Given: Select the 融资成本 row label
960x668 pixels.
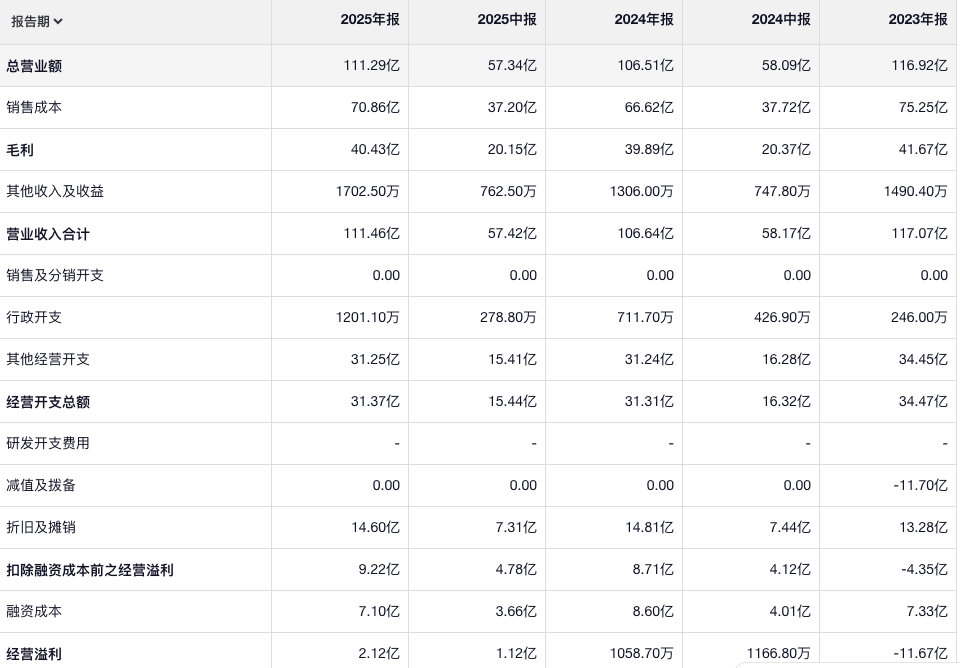Looking at the screenshot, I should point(34,611).
